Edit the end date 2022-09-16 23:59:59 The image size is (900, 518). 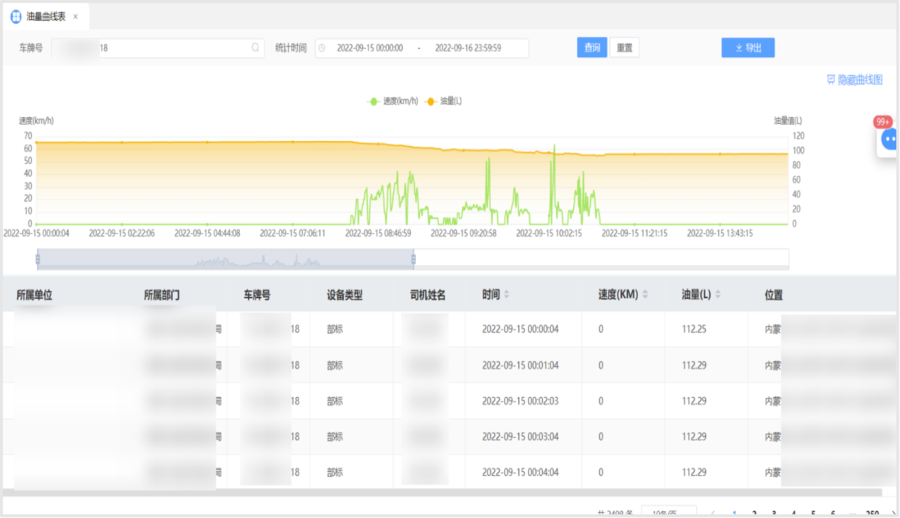point(468,48)
